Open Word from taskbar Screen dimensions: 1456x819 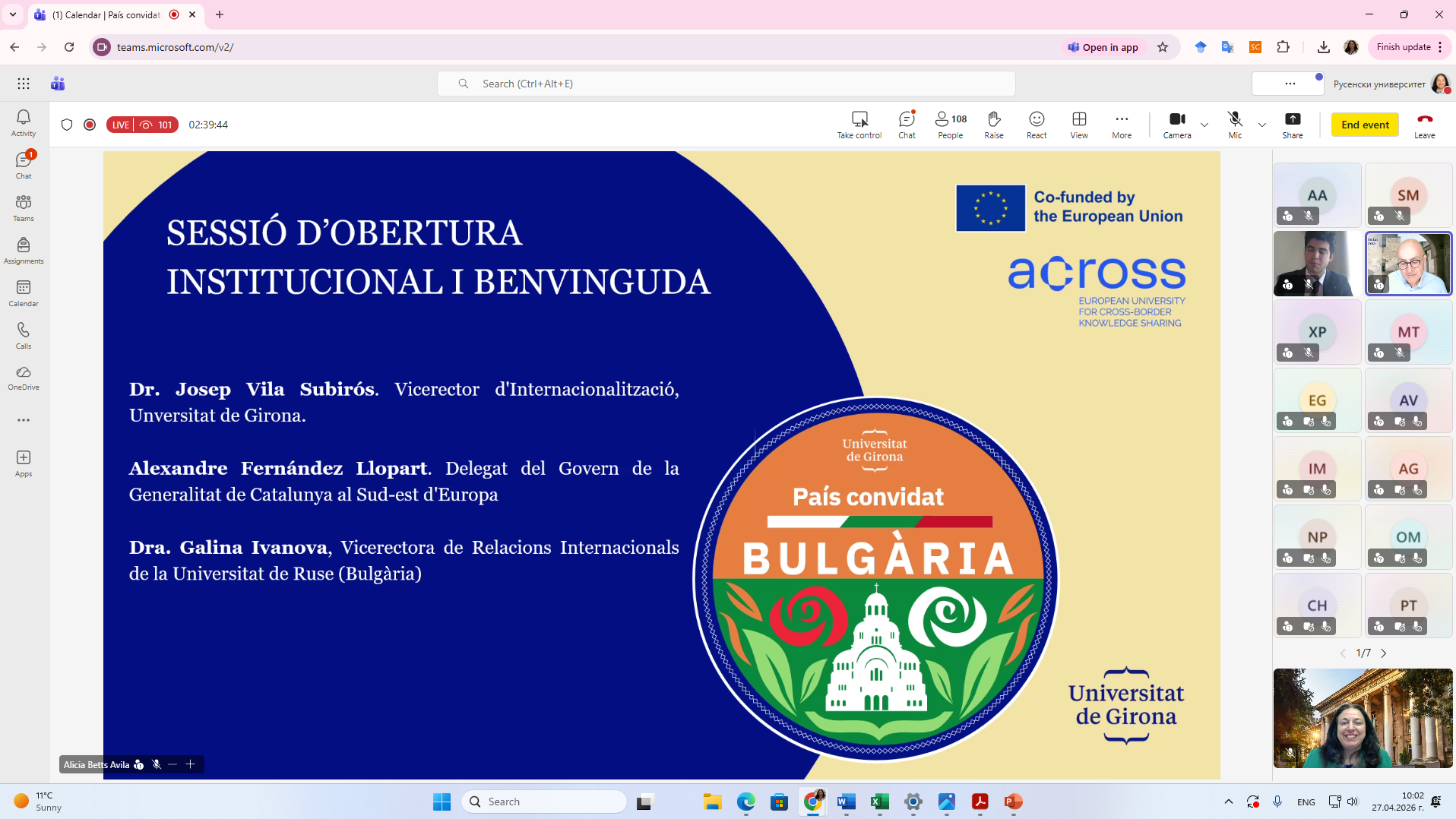[846, 802]
